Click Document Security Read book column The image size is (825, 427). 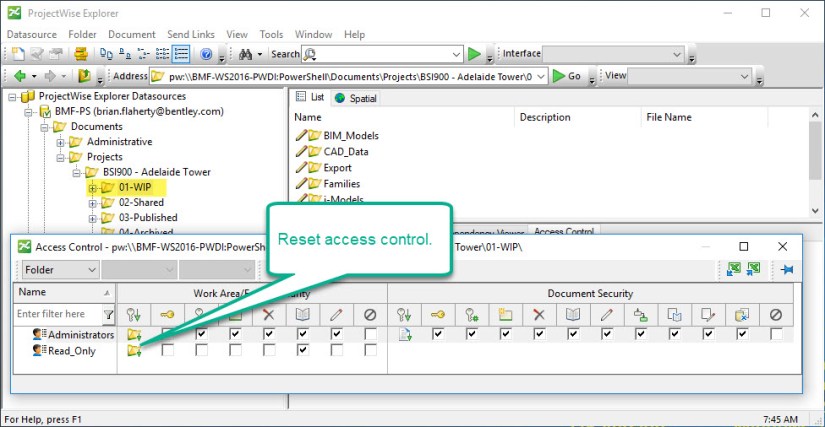572,314
